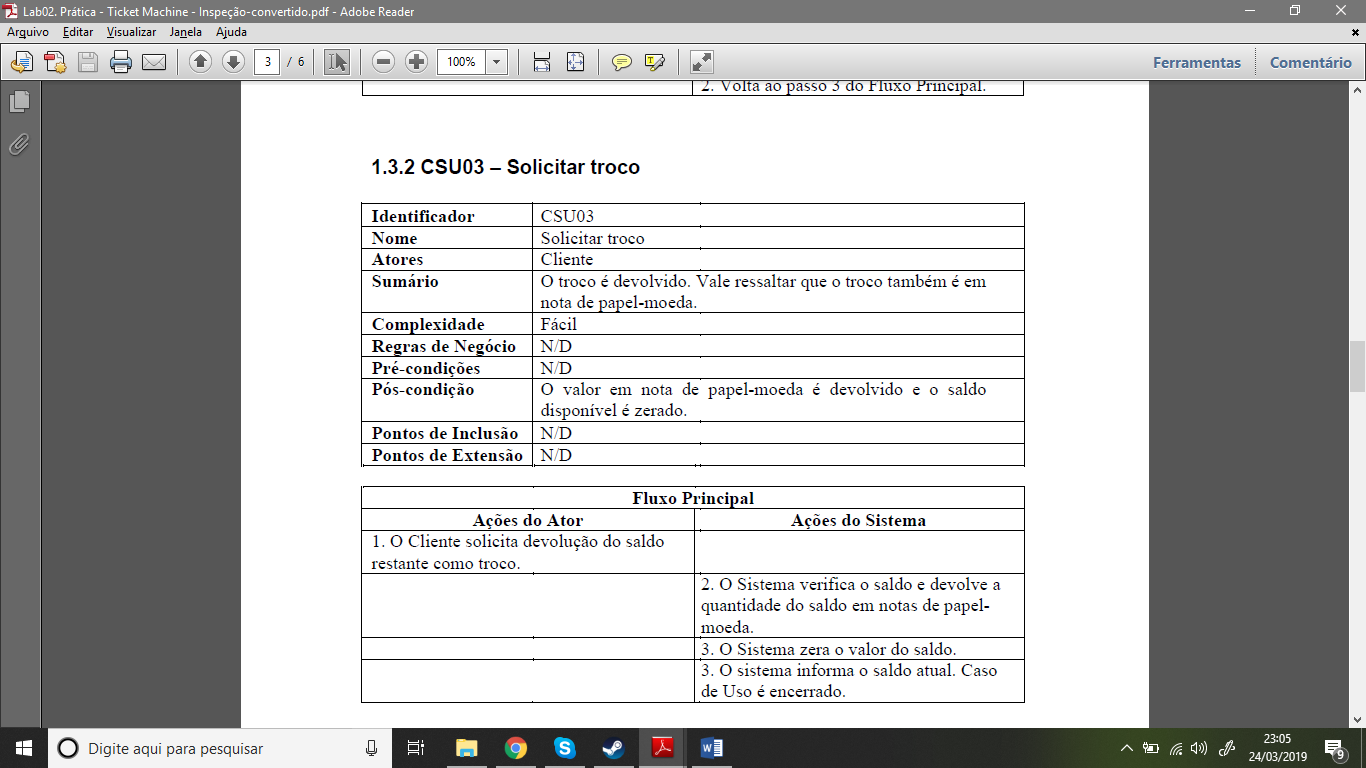Screen dimensions: 1366x768
Task: Open Task View on the taskbar
Action: 416,748
